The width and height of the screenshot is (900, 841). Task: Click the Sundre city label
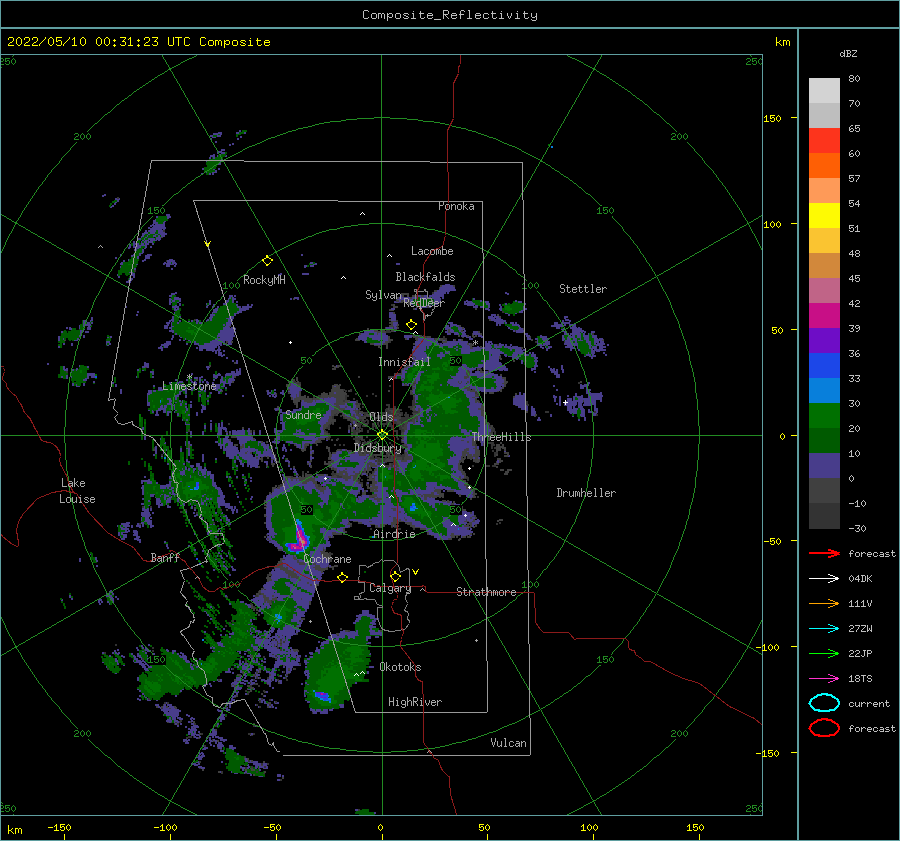[x=303, y=415]
